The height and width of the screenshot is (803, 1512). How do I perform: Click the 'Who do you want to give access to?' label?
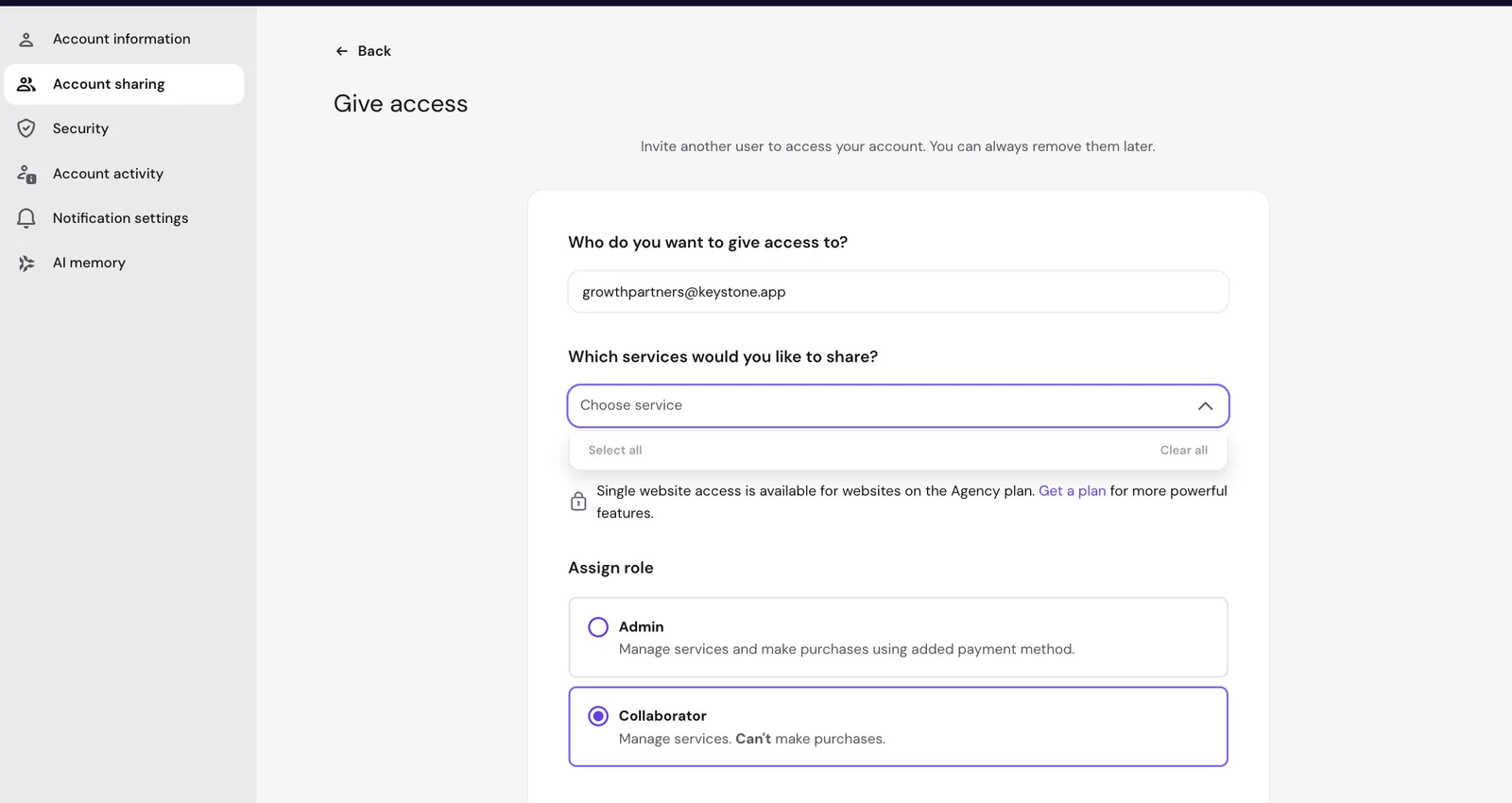[x=708, y=243]
